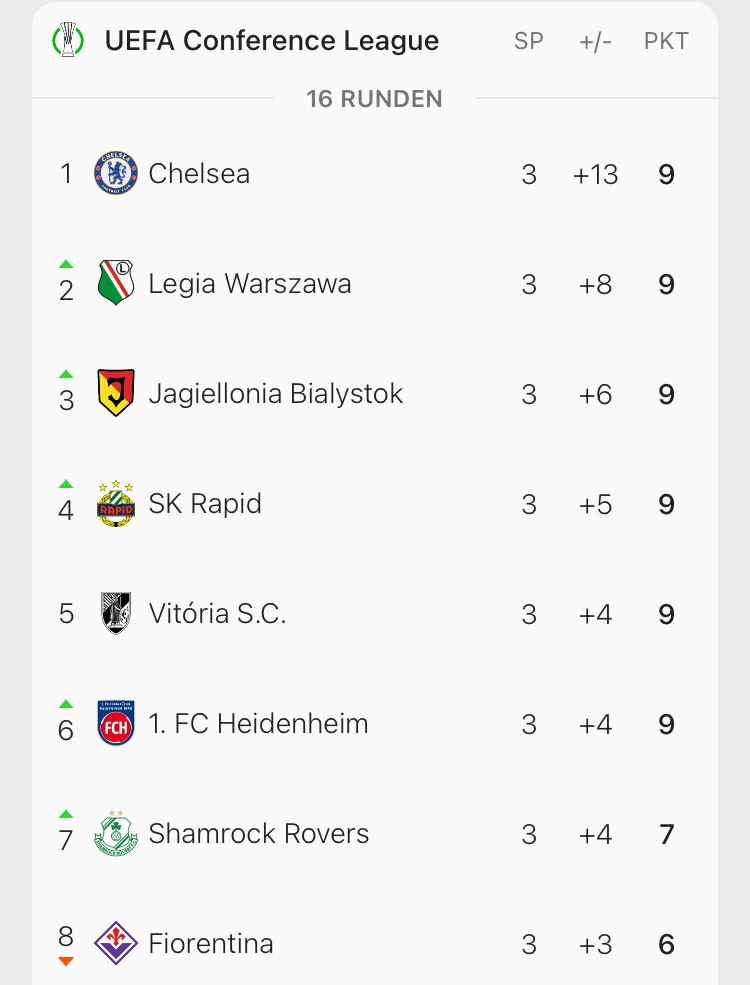Tap the PKT column header
Screen dimensions: 750x985
coord(666,42)
